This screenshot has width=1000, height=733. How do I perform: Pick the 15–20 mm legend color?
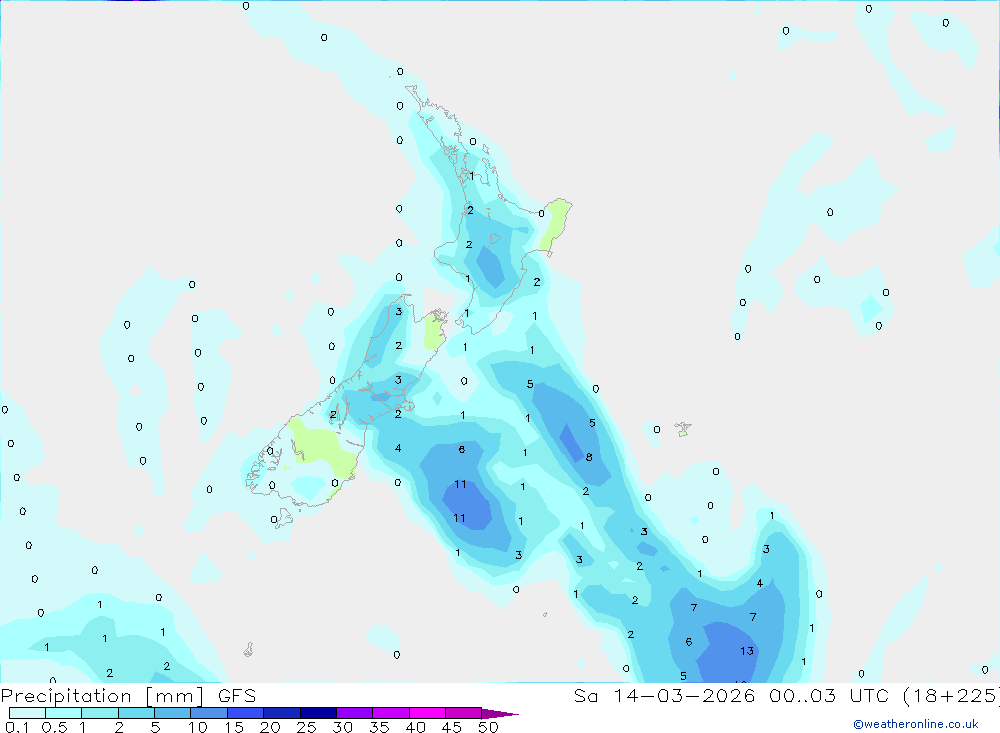click(245, 713)
